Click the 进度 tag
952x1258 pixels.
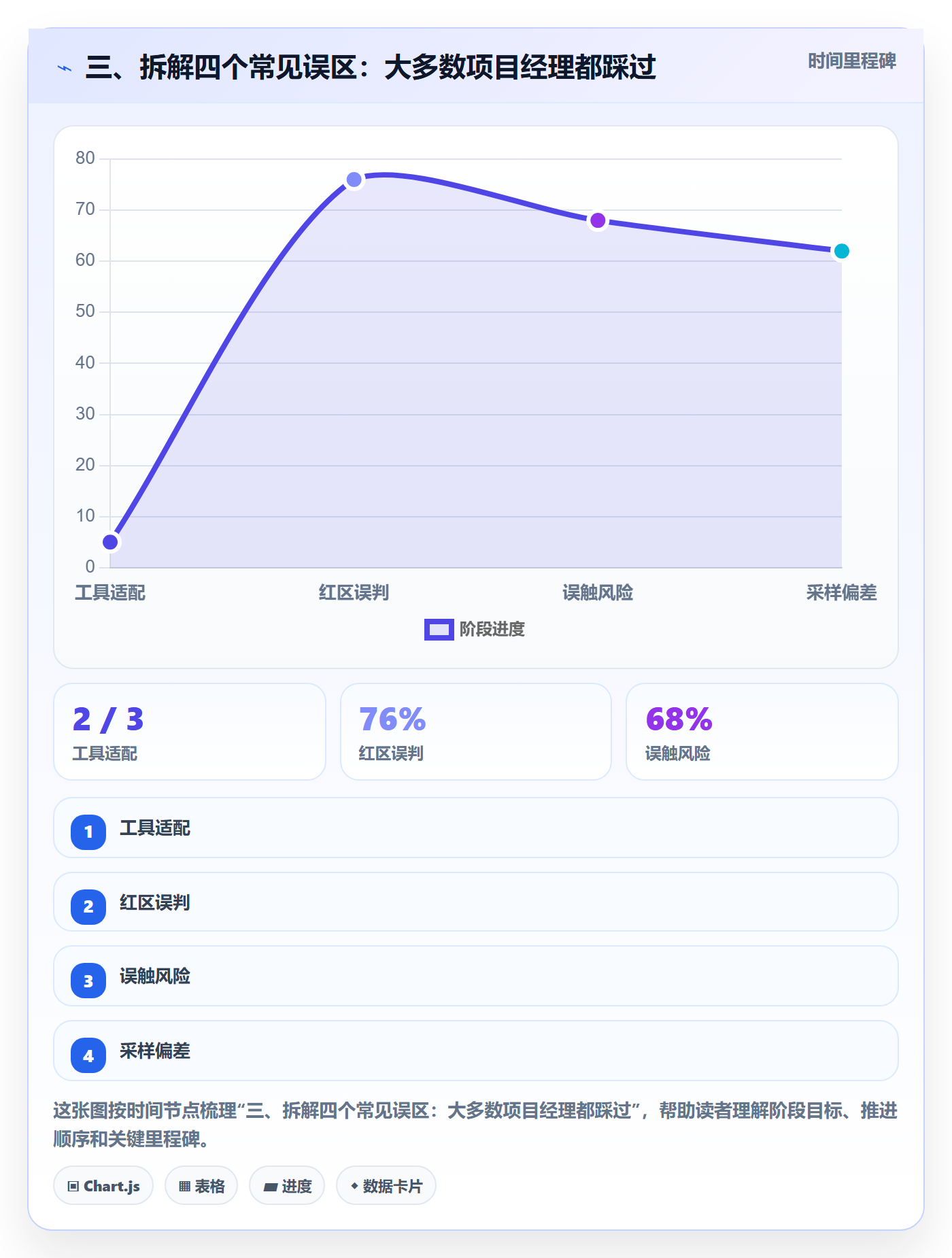287,1186
